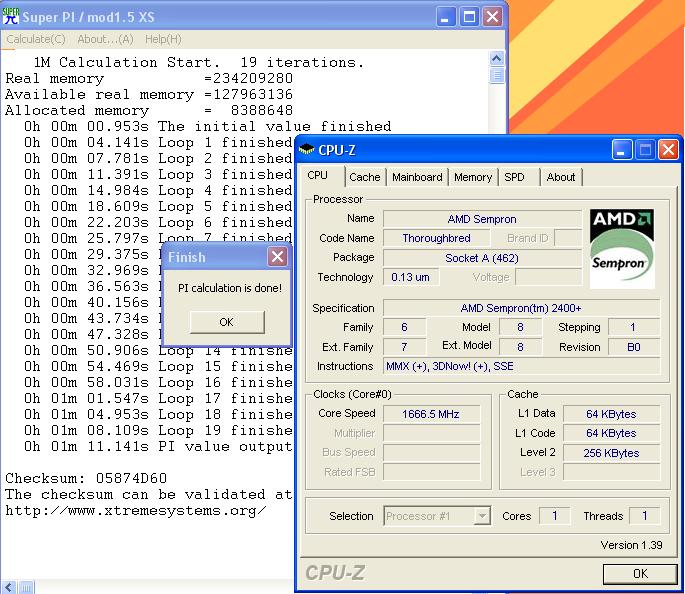Click the http://www.xtremesystems.org/ text

click(136, 511)
